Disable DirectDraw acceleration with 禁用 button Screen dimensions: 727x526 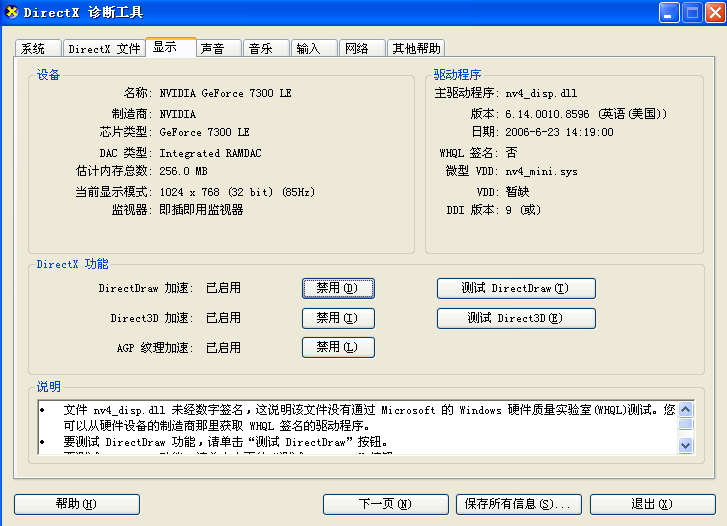click(x=338, y=288)
